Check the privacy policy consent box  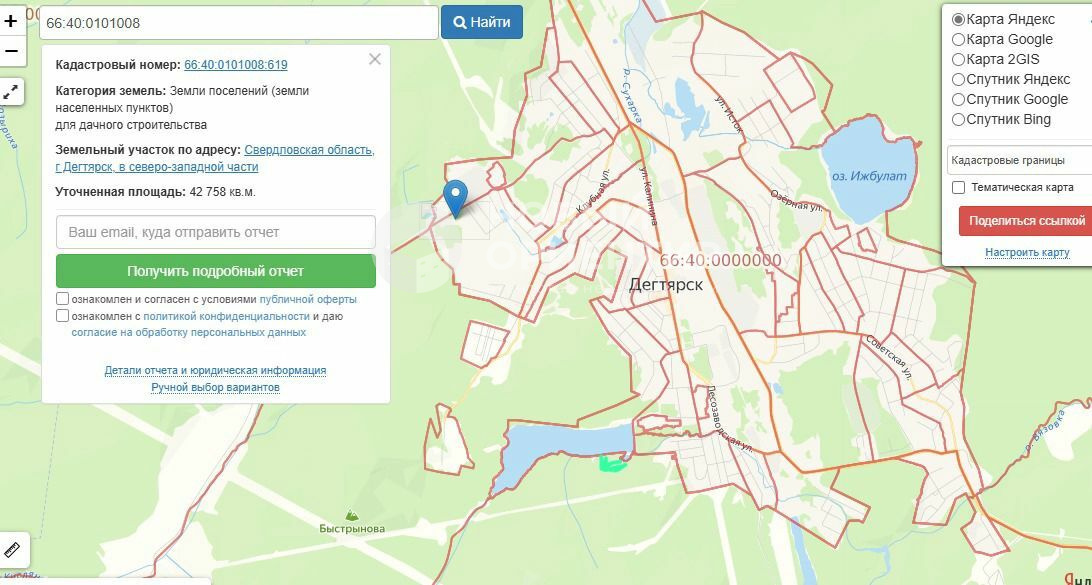63,316
